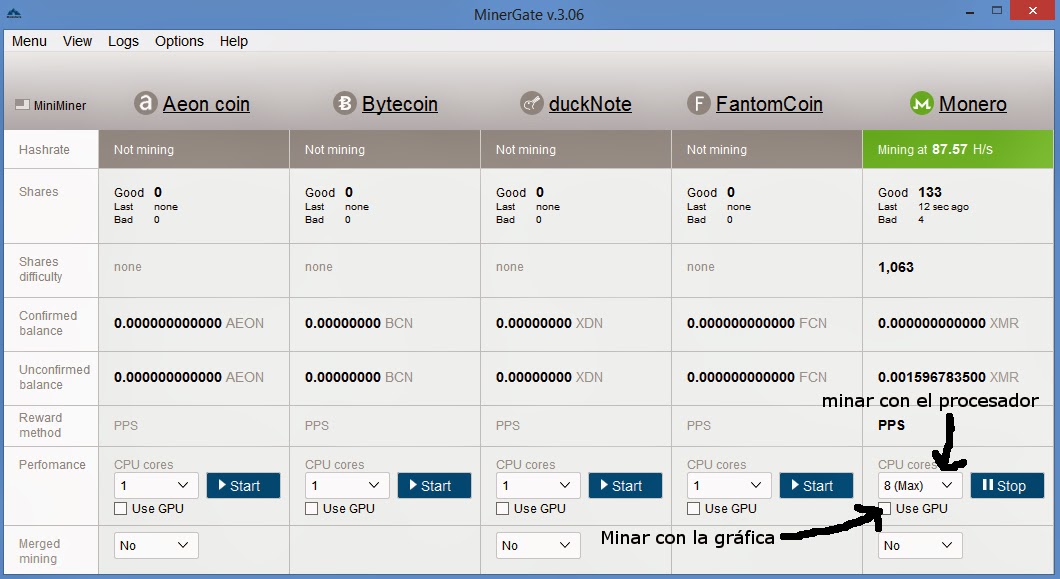Click the MinerGate app icon in title bar
Screen dimensions: 1060x579
[14, 13]
